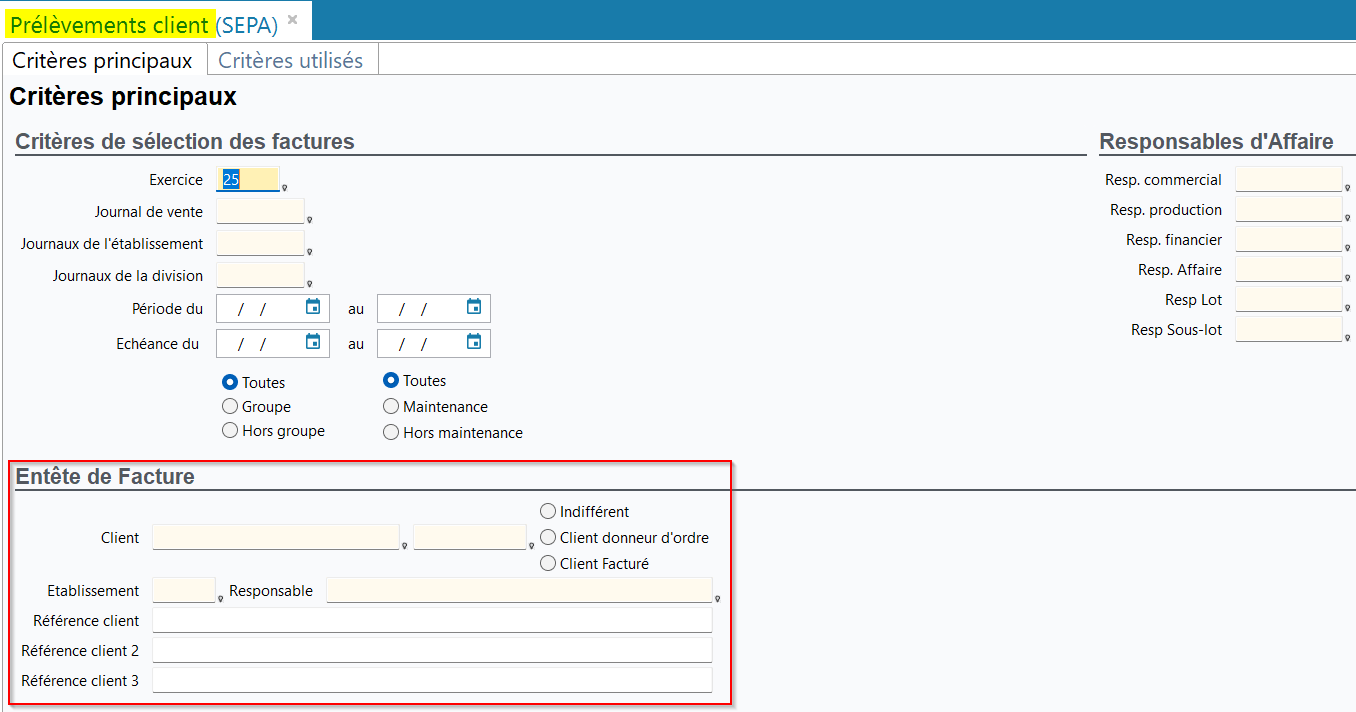Viewport: 1356px width, 712px height.
Task: Click the 'Resp. financier' input field
Action: [1288, 240]
